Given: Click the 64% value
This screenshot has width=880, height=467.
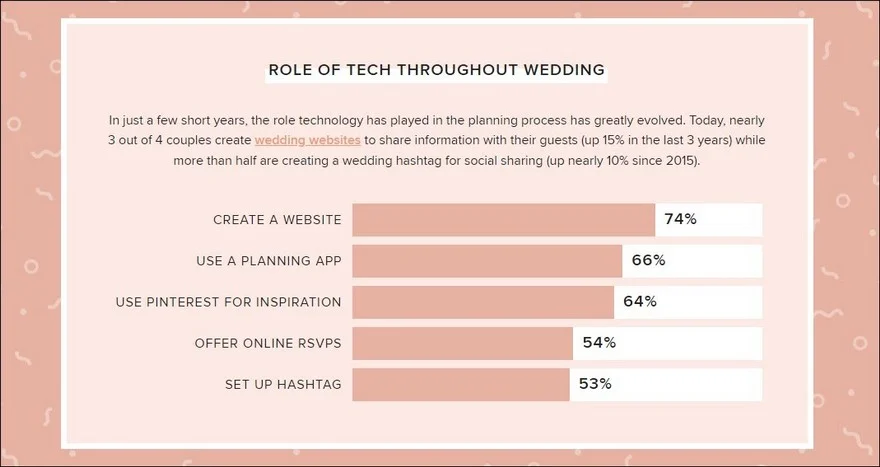Looking at the screenshot, I should pos(640,302).
